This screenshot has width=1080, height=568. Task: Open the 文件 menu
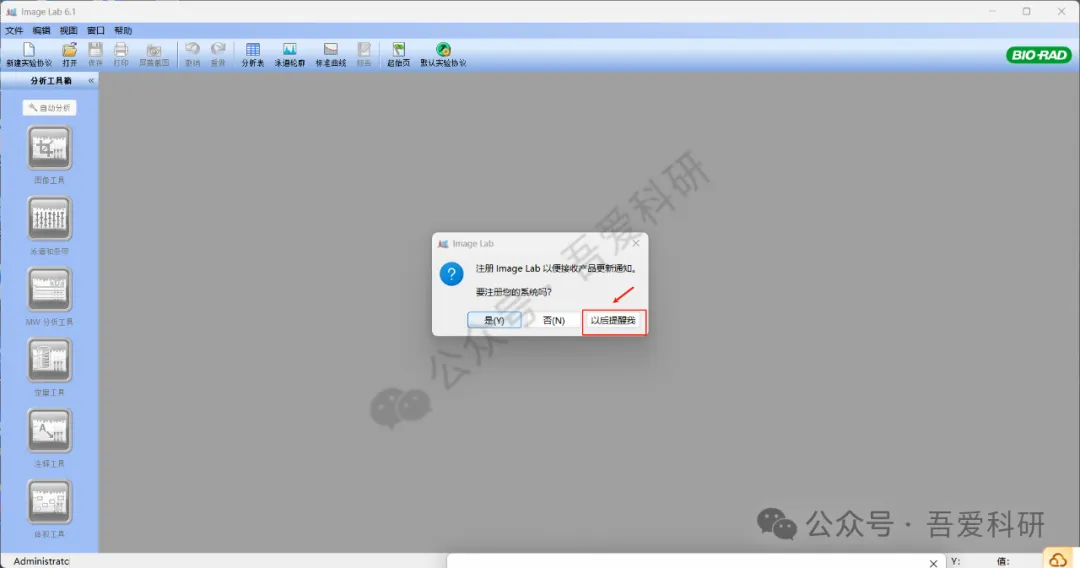14,30
